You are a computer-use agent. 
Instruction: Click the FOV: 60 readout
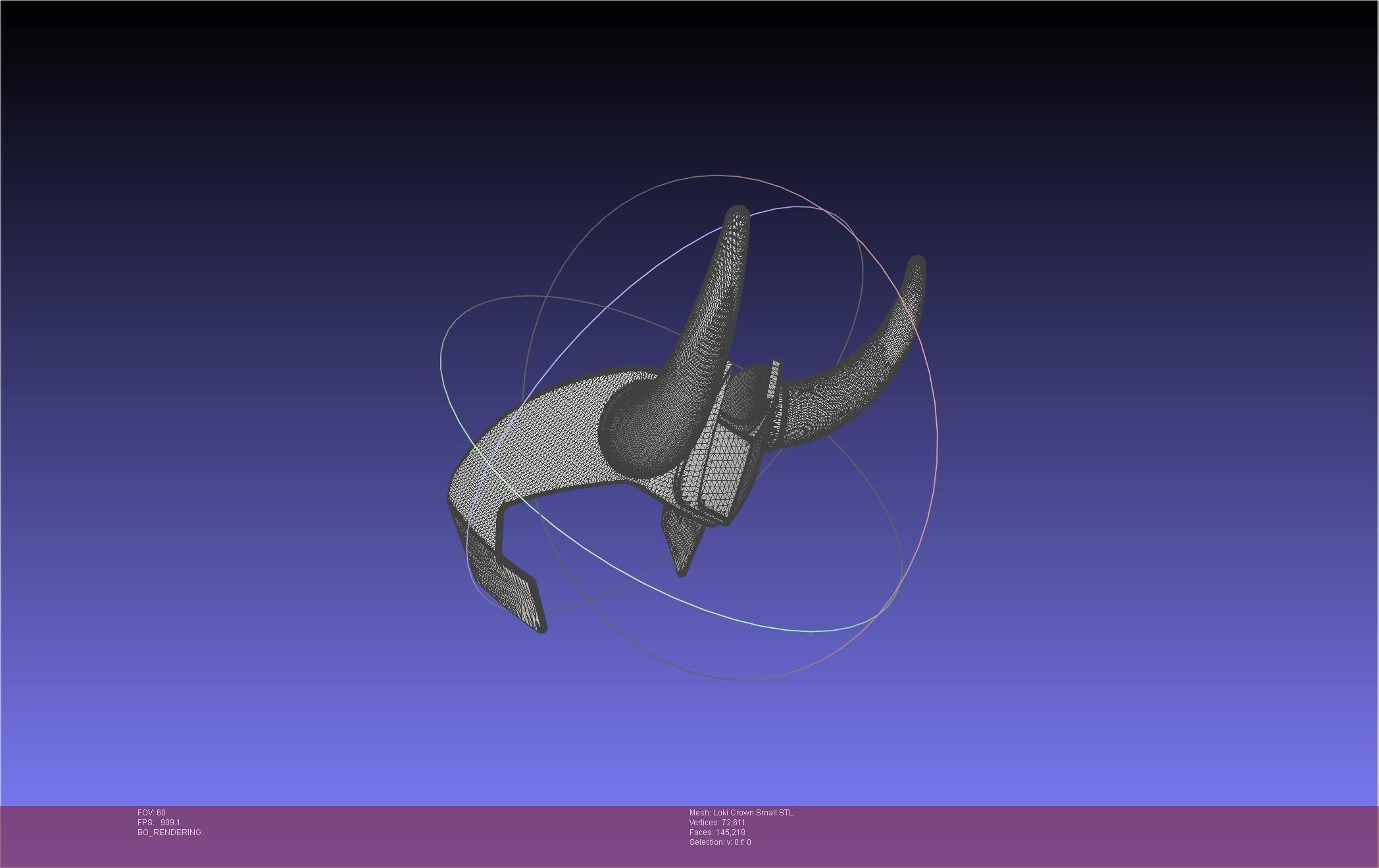click(152, 813)
